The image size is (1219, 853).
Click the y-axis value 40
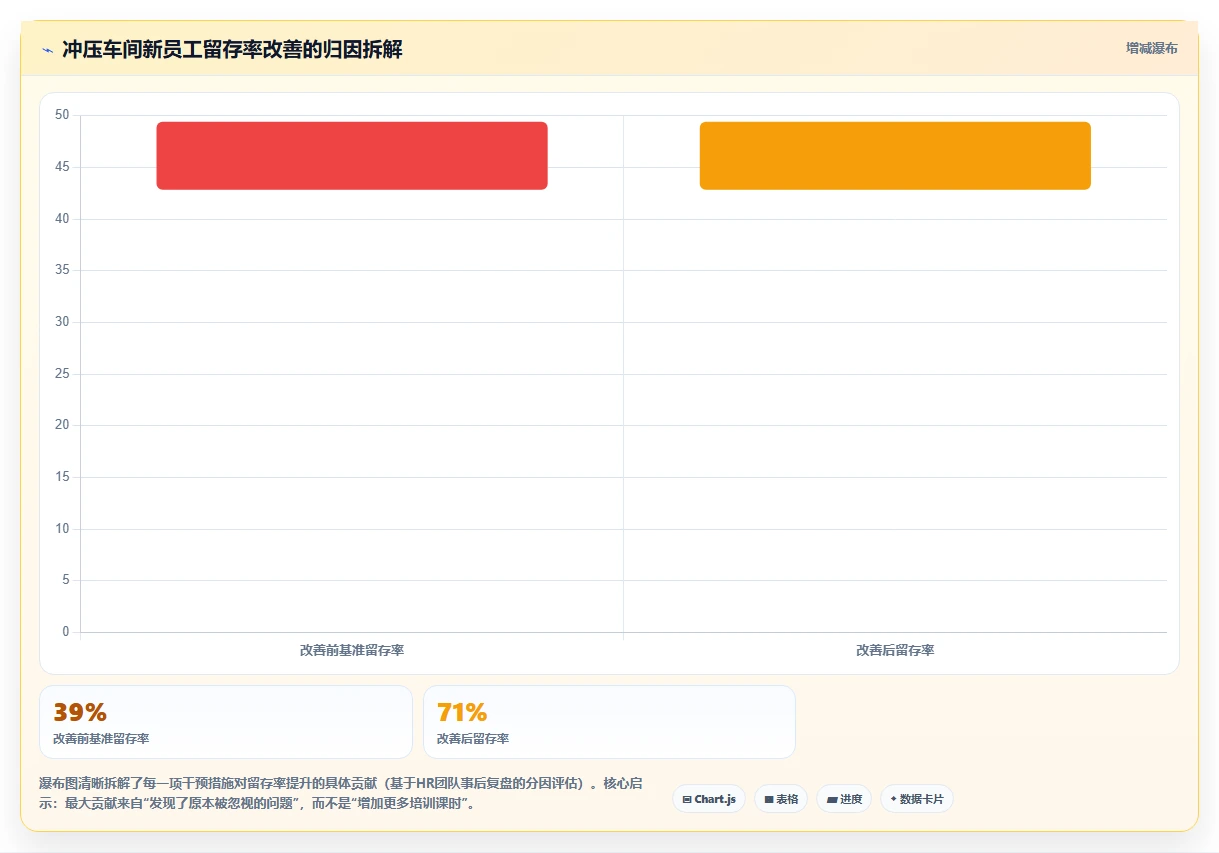[x=62, y=219]
